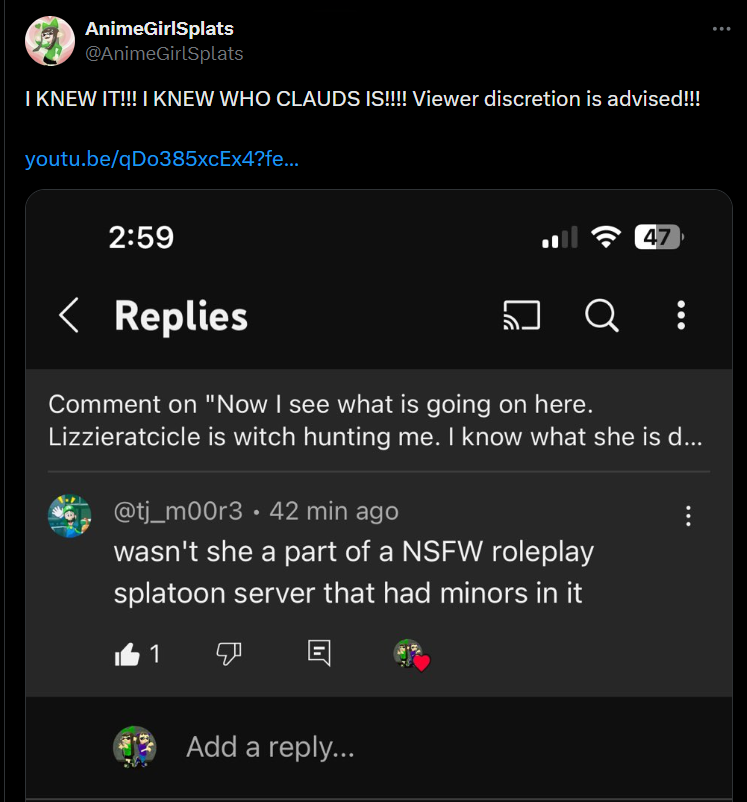Screen dimensions: 747x802
Task: Go back using the arrow beside Replies
Action: click(x=69, y=315)
